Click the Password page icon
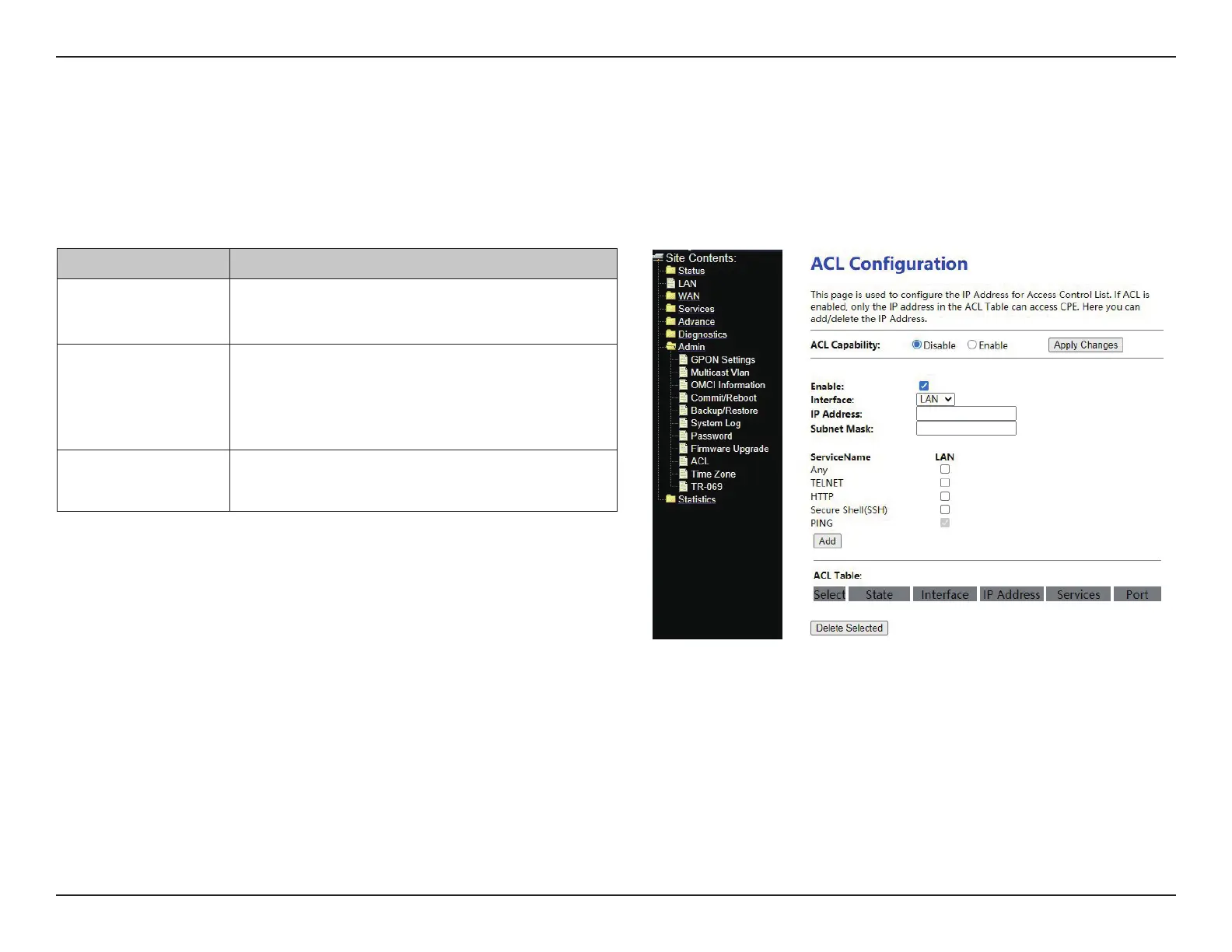1232x952 pixels. pyautogui.click(x=683, y=436)
